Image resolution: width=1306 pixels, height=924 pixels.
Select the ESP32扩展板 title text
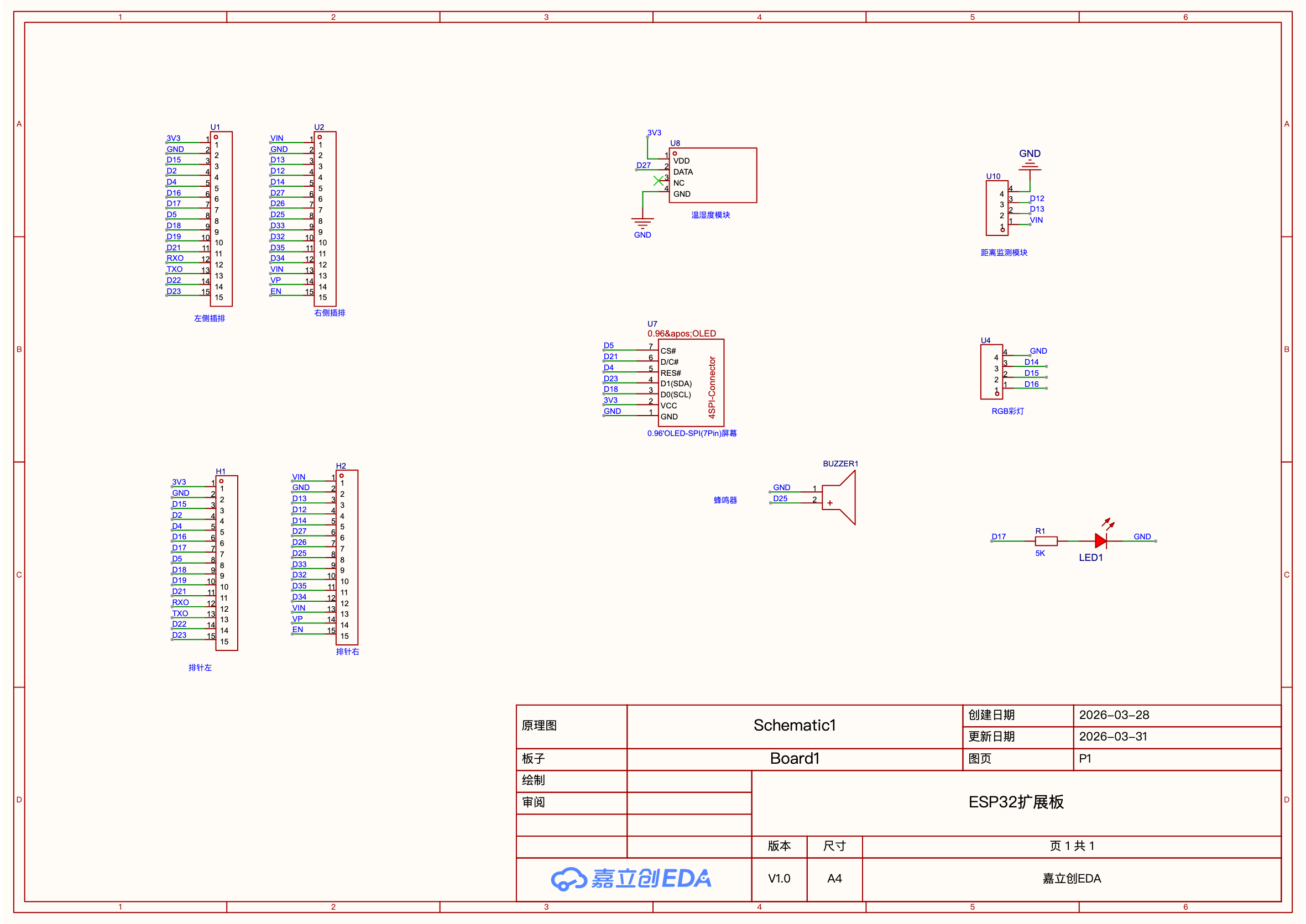(x=1016, y=802)
